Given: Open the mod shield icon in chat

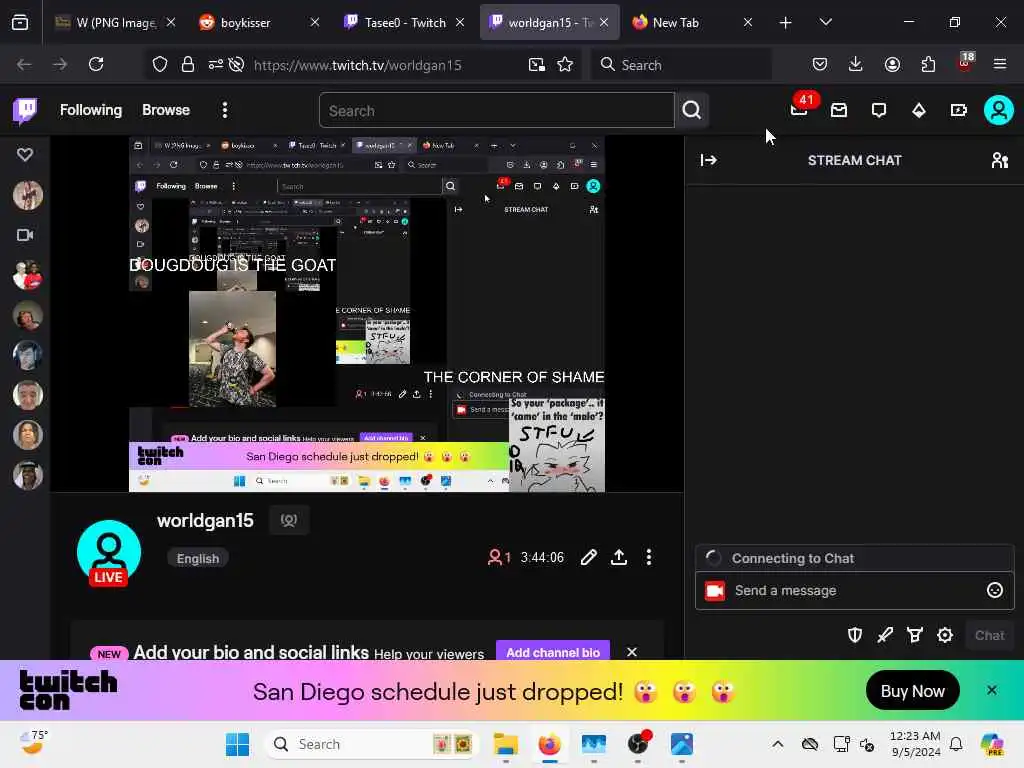Looking at the screenshot, I should pos(855,635).
